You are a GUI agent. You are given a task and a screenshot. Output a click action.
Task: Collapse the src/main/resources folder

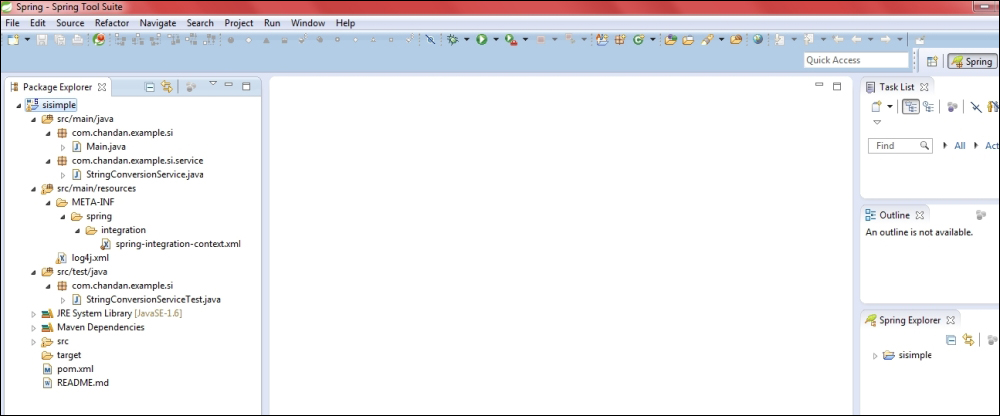[33, 188]
